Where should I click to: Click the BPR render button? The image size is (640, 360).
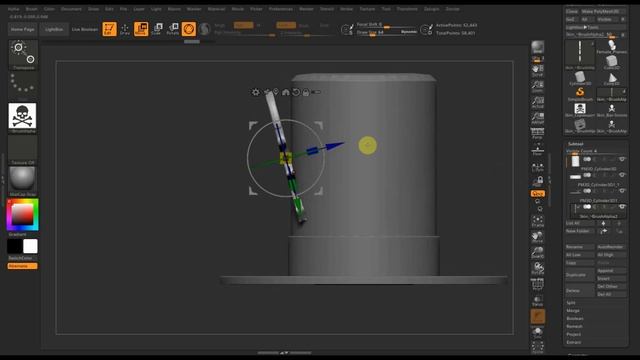[x=538, y=47]
